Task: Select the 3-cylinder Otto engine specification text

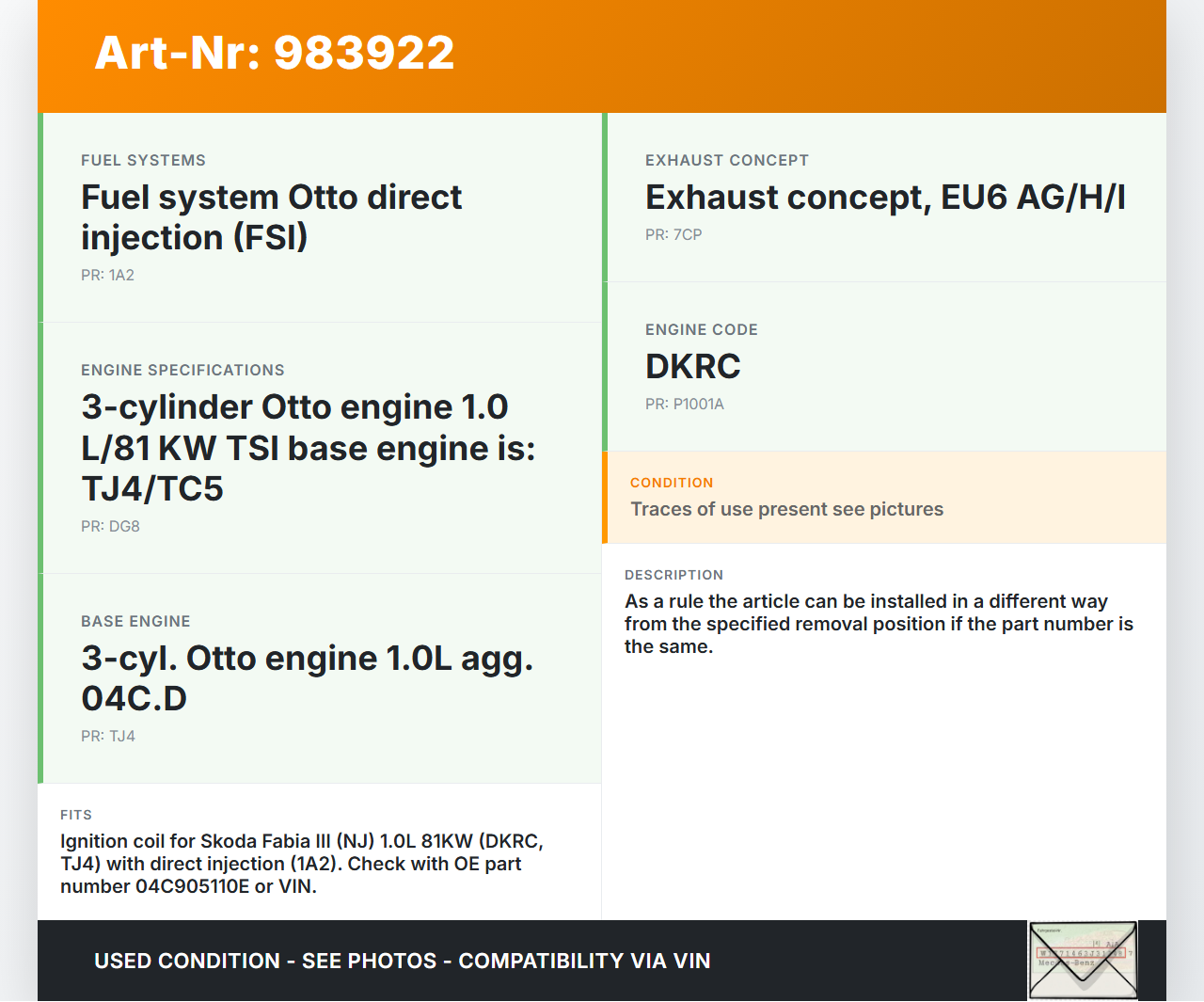Action: [308, 448]
